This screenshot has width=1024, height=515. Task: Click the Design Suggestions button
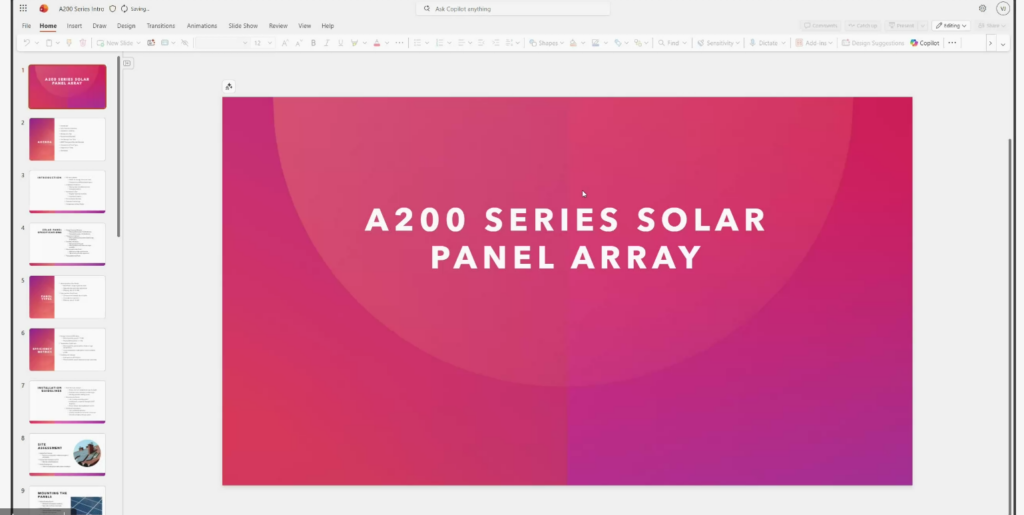872,43
